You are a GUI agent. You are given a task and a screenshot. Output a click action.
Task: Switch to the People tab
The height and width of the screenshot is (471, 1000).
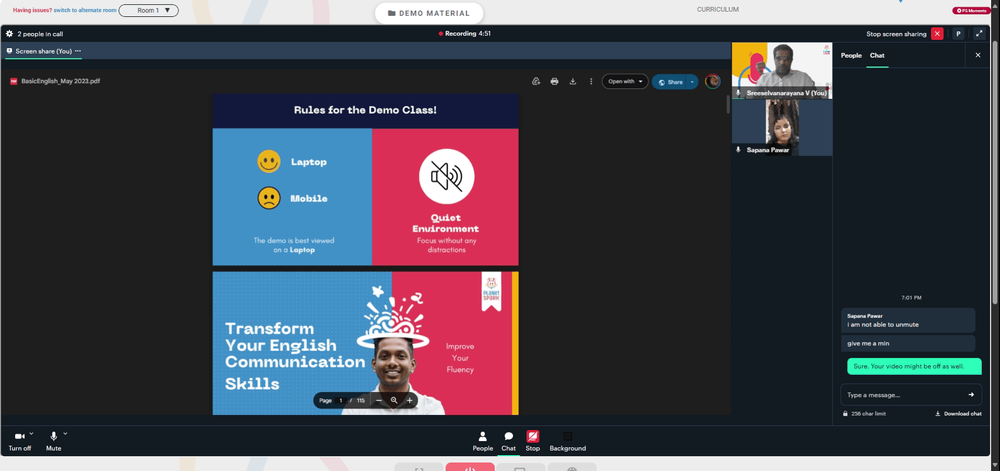point(851,55)
